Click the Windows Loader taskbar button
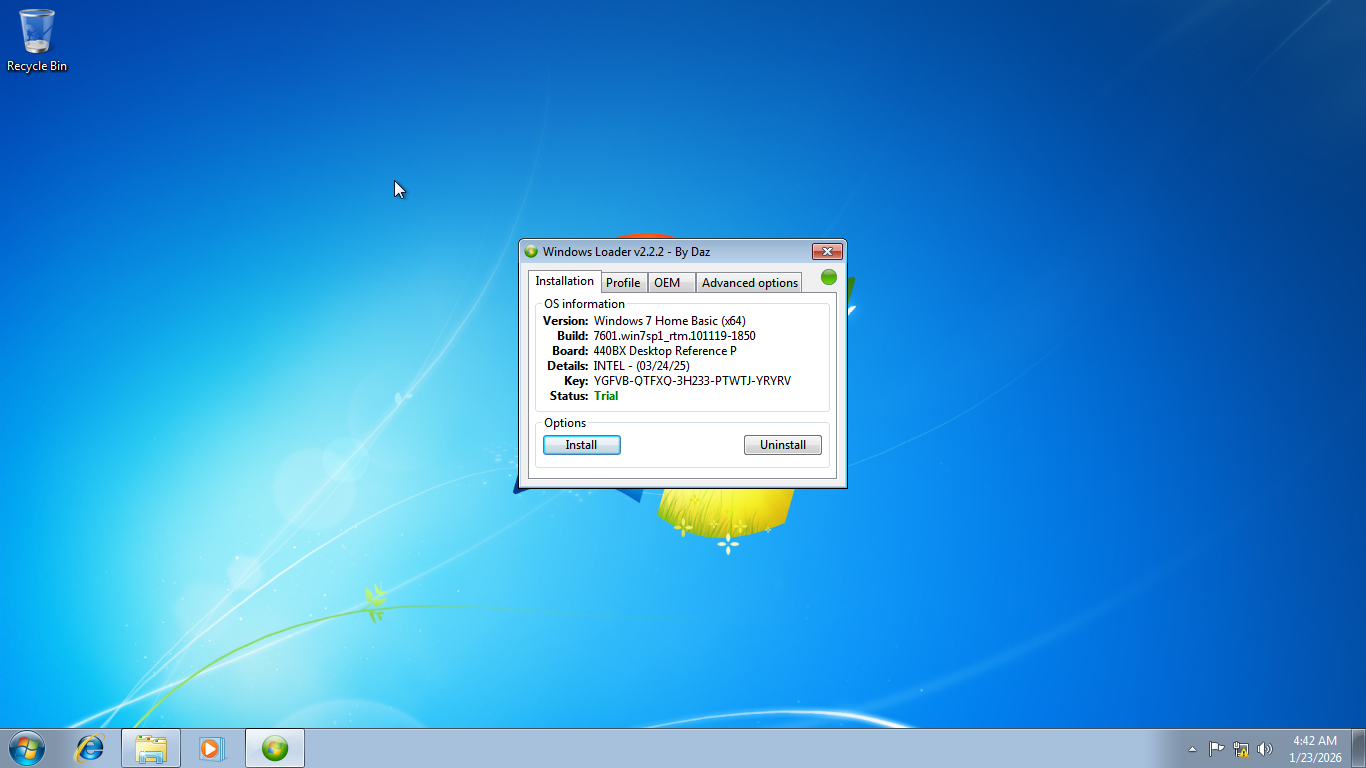This screenshot has height=768, width=1366. [x=275, y=748]
